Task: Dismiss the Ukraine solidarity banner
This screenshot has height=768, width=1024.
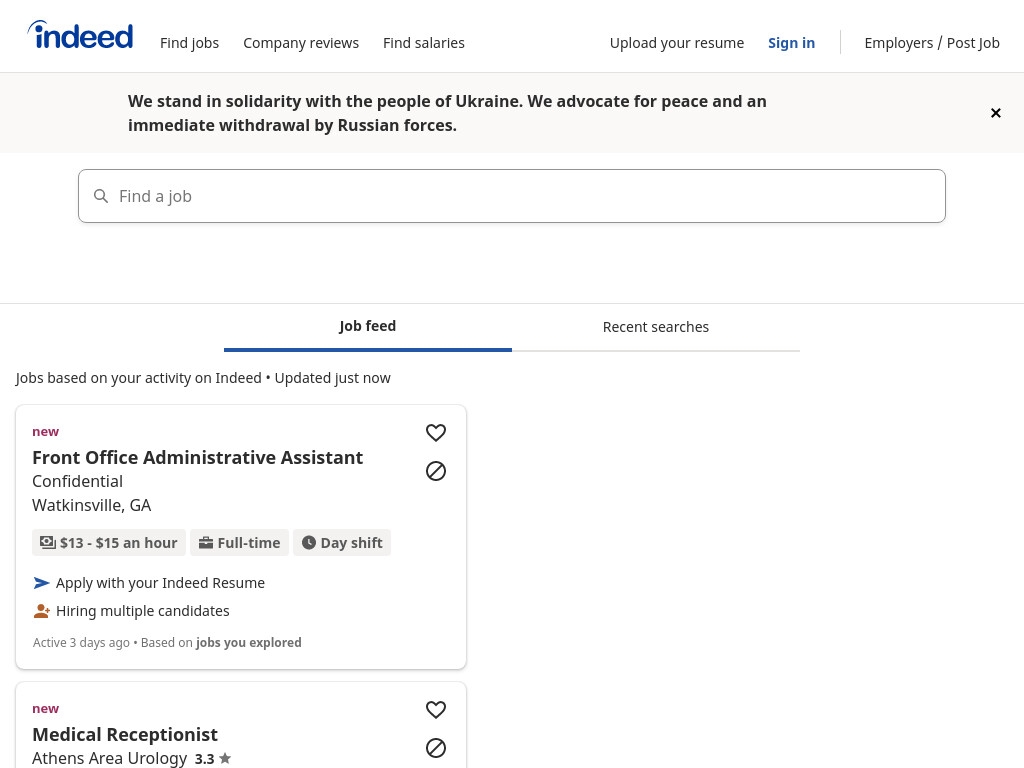Action: pos(995,113)
